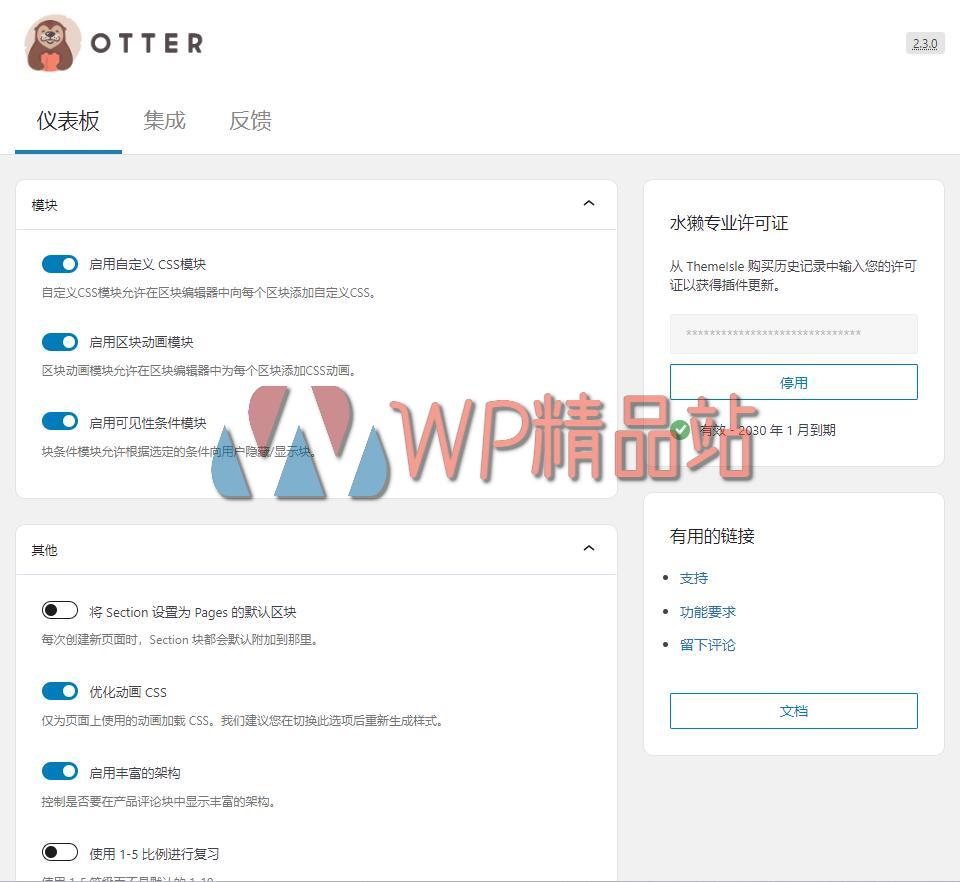Screen dimensions: 960x882
Task: Collapse the 其他 panel
Action: pyautogui.click(x=589, y=548)
